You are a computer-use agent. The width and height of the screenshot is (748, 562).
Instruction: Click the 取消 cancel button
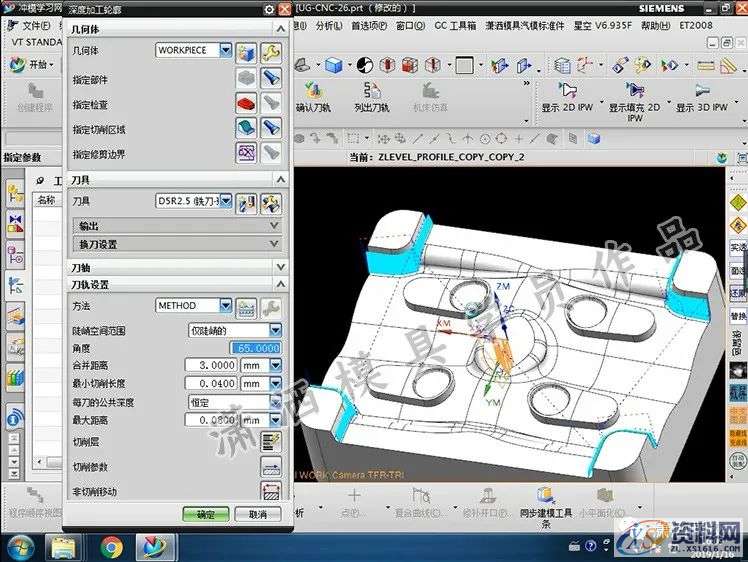click(x=257, y=514)
